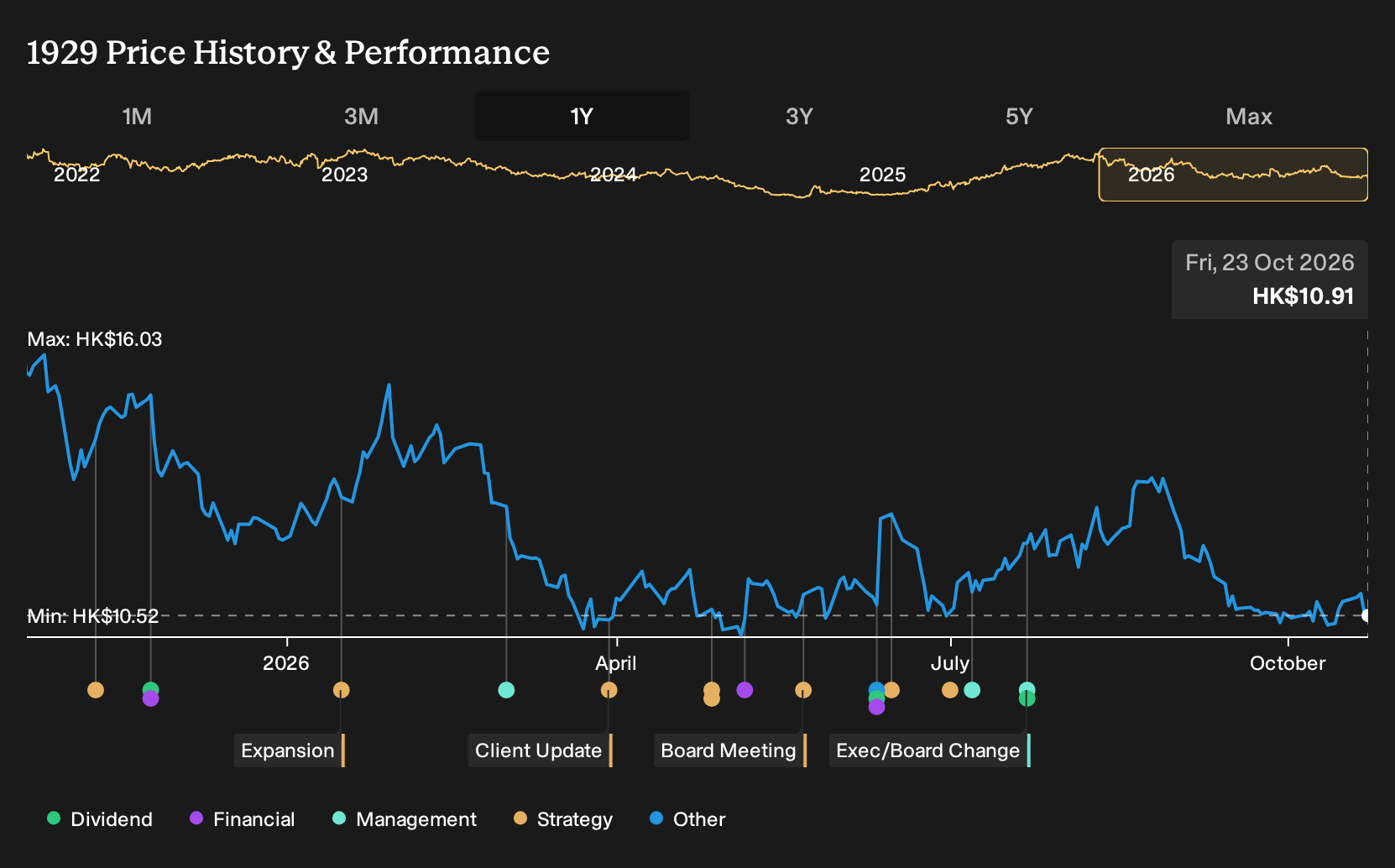This screenshot has height=868, width=1395.
Task: Click 2025 on the overview mini chart
Action: pos(882,175)
